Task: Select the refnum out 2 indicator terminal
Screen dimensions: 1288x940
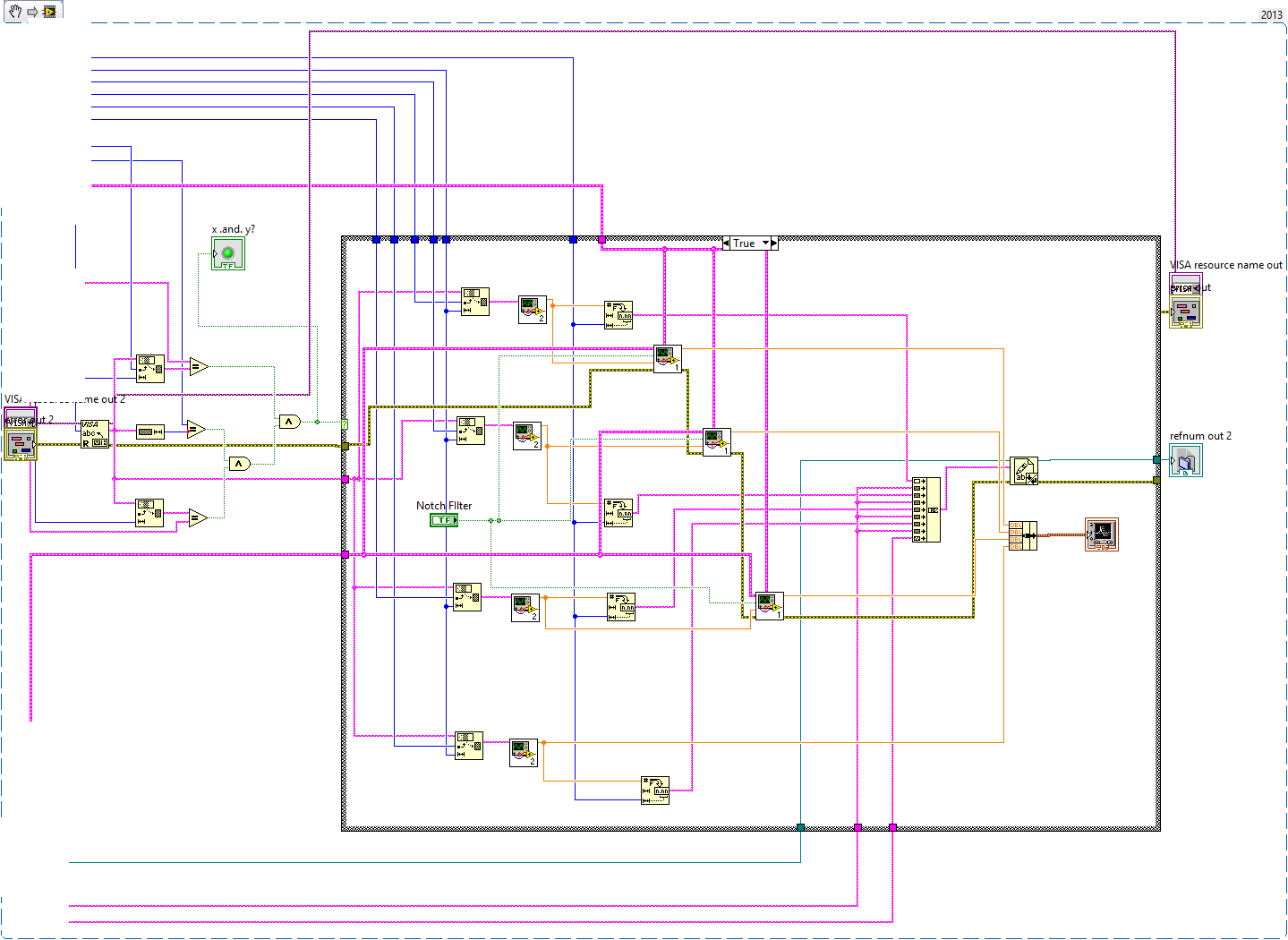Action: coord(1186,460)
